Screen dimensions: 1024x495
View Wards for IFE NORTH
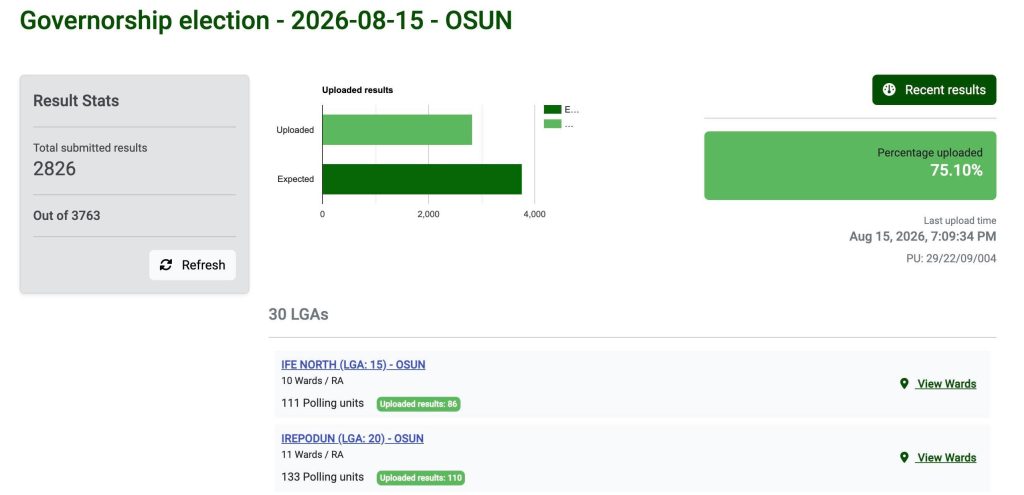[x=946, y=384]
